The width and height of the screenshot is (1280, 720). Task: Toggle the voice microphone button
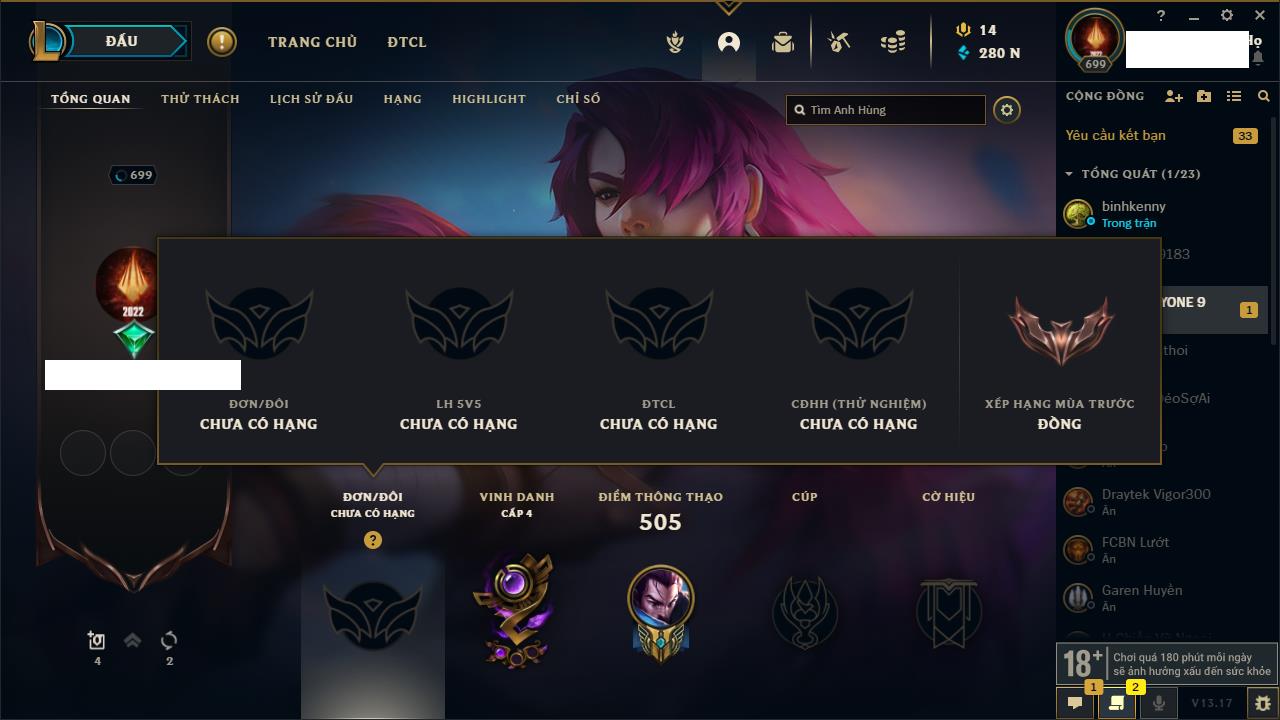[x=1158, y=703]
